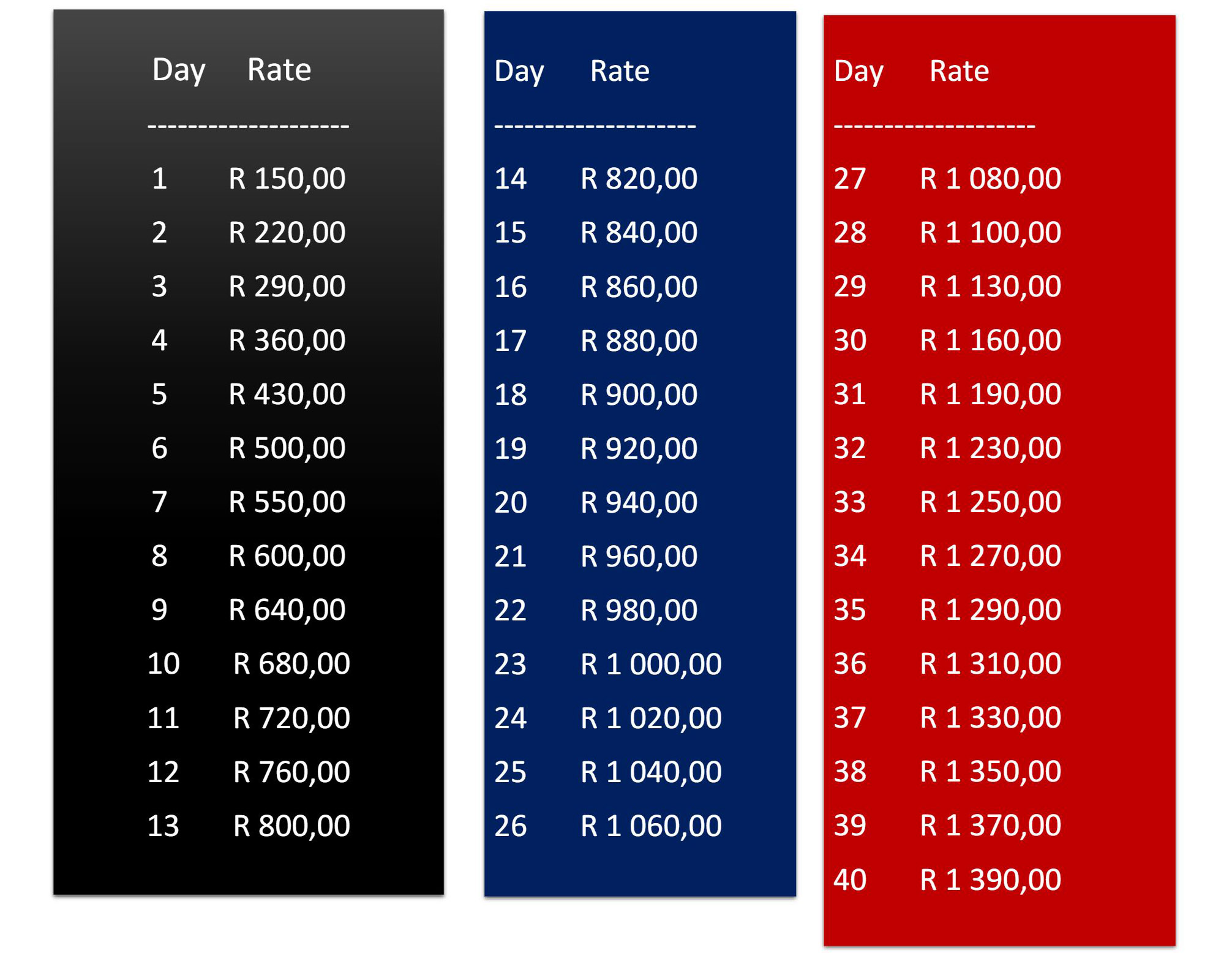
Task: Click the Rate header in blue panel
Action: point(619,71)
